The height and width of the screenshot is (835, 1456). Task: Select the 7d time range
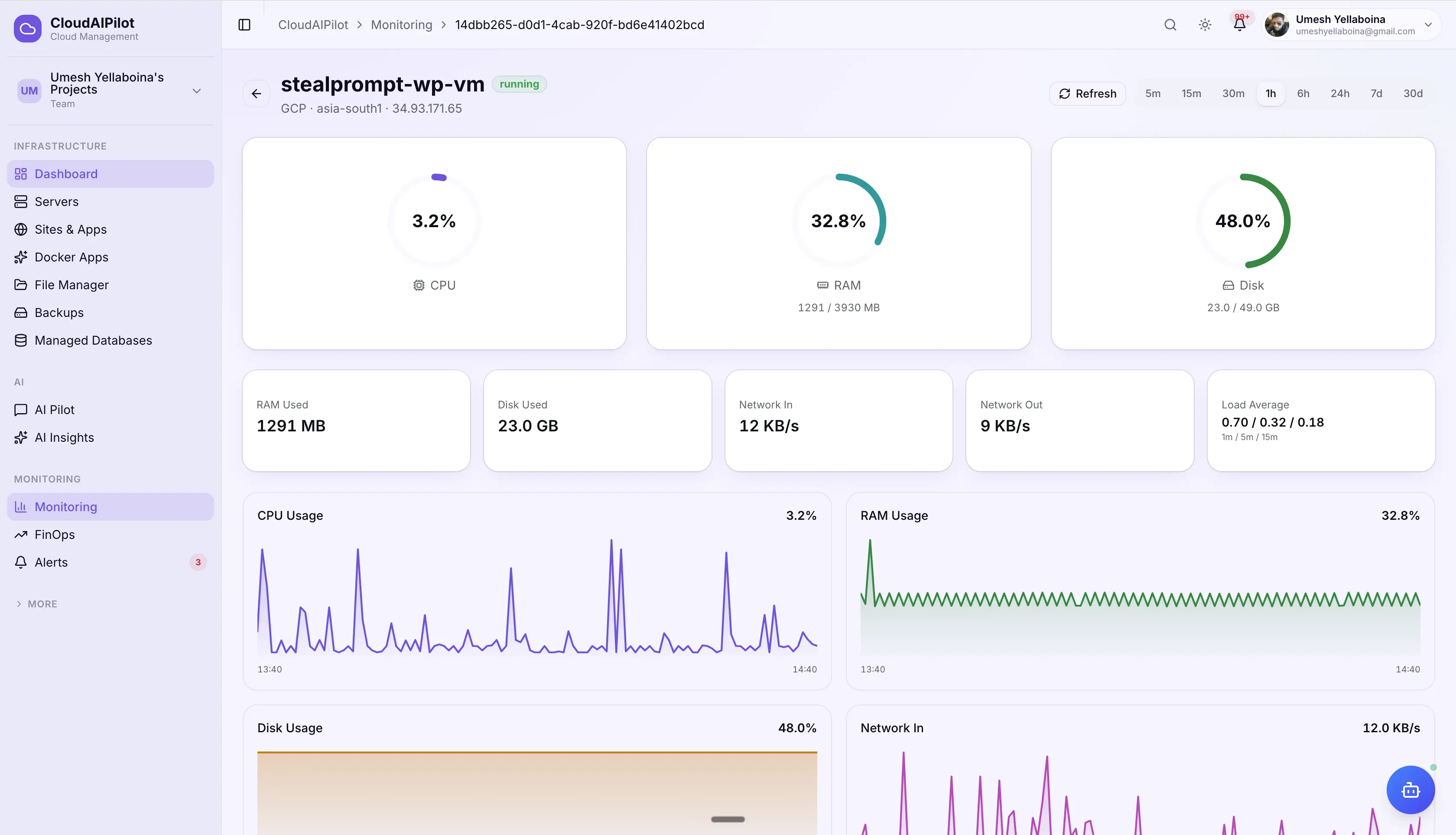click(1376, 94)
